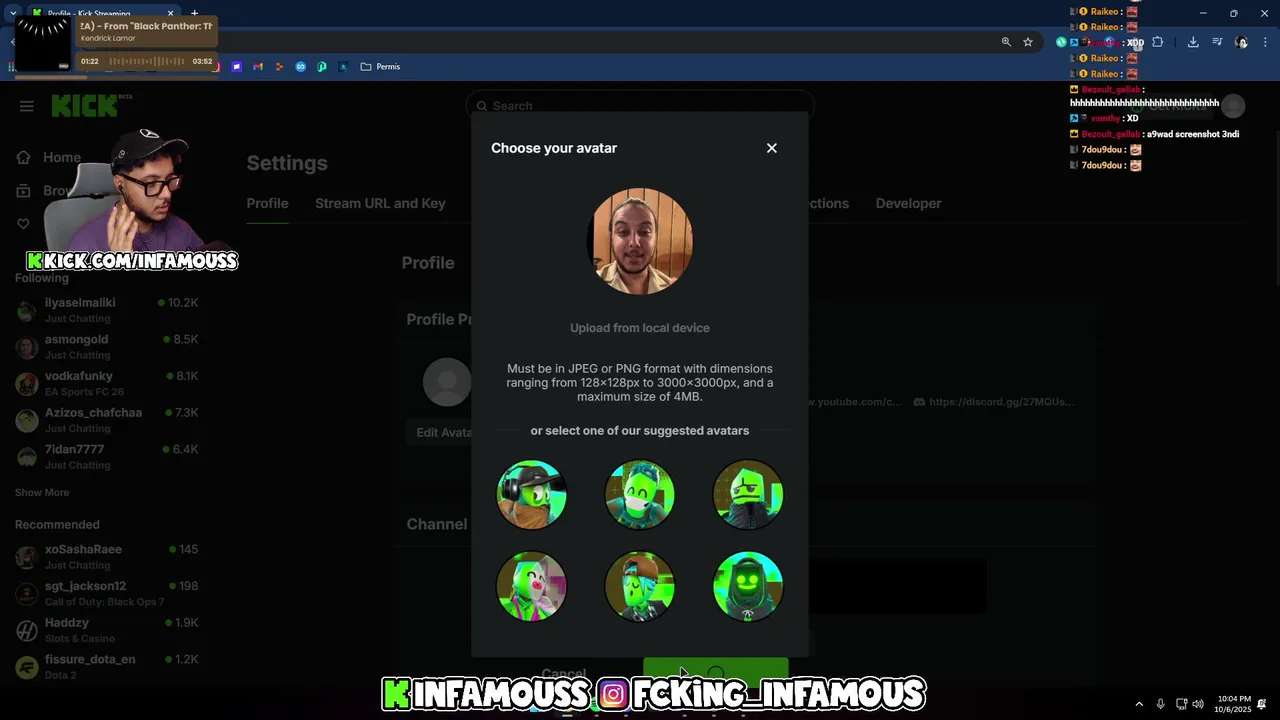Viewport: 1280px width, 720px height.
Task: Open the notifications bell in taskbar
Action: [1262, 704]
